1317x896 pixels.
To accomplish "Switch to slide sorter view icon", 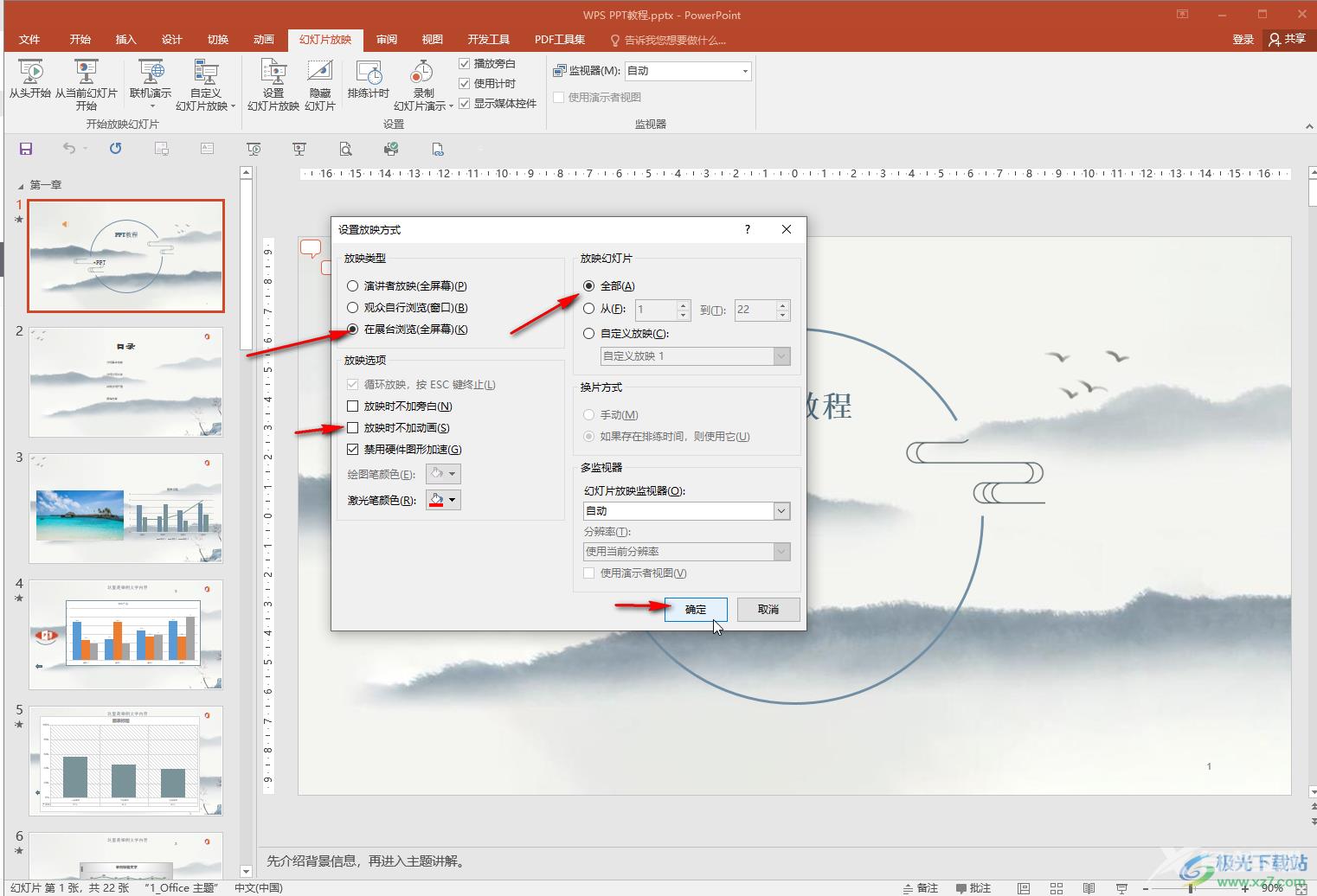I will click(x=1057, y=888).
